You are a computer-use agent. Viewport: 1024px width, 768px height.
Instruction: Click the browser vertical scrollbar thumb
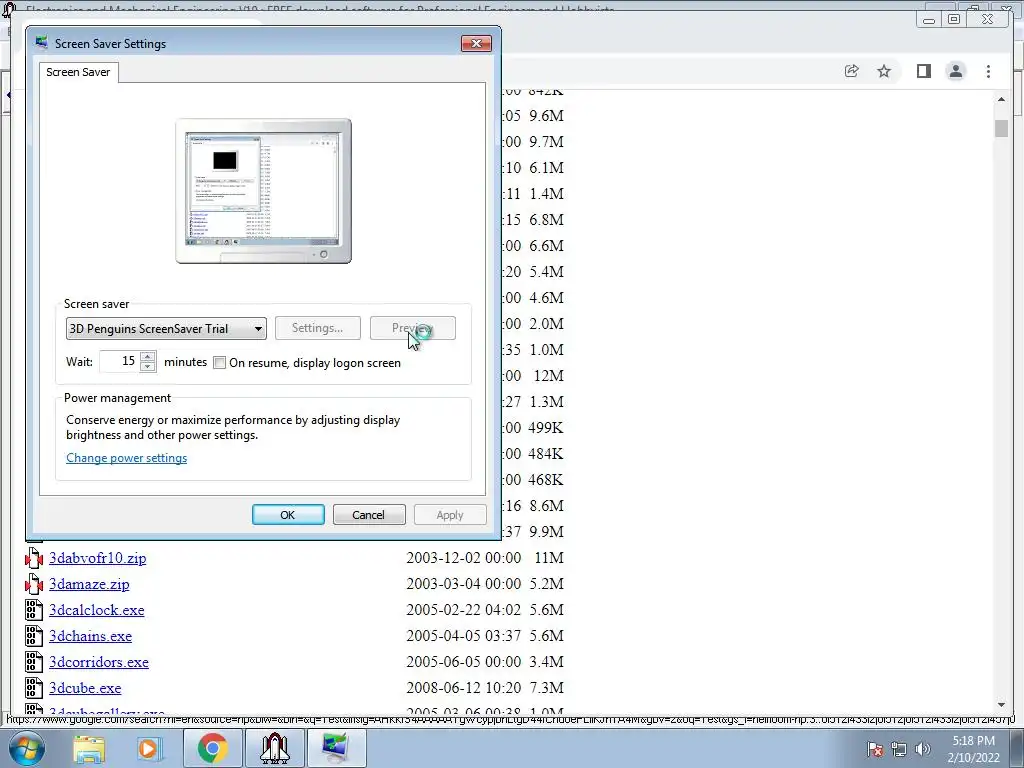[1001, 129]
